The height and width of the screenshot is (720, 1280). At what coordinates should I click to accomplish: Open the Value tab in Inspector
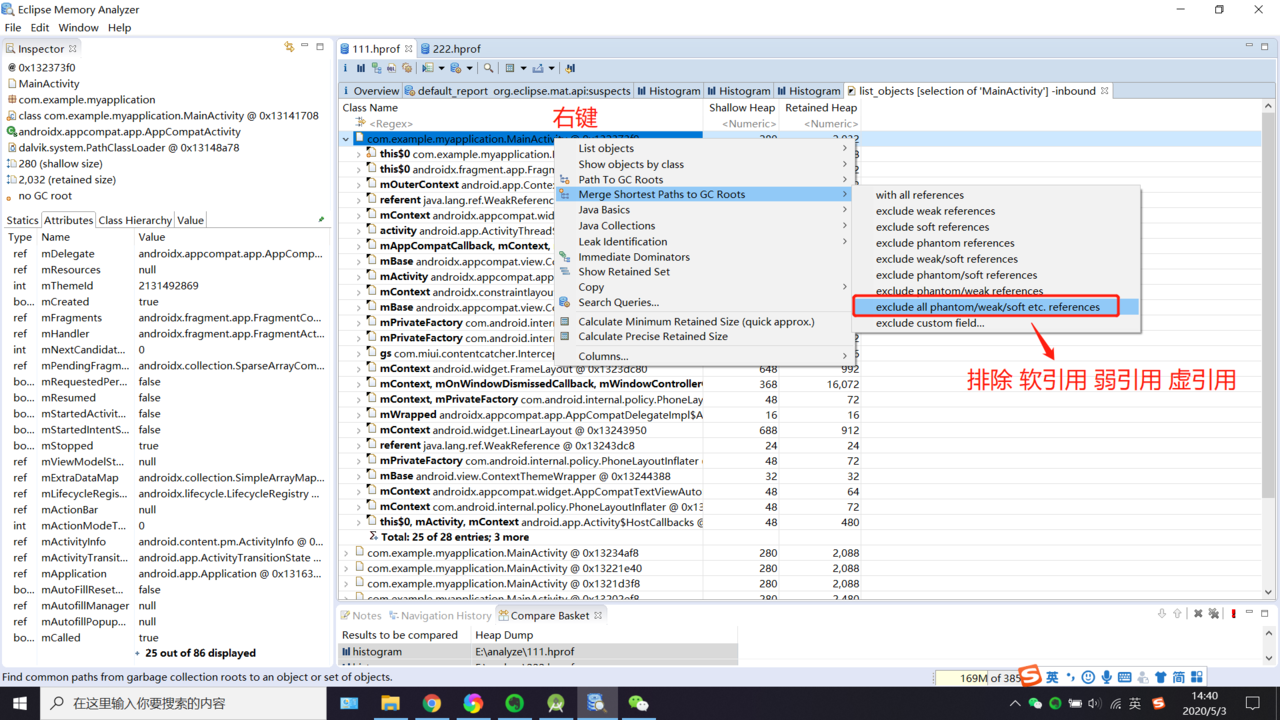tap(190, 220)
